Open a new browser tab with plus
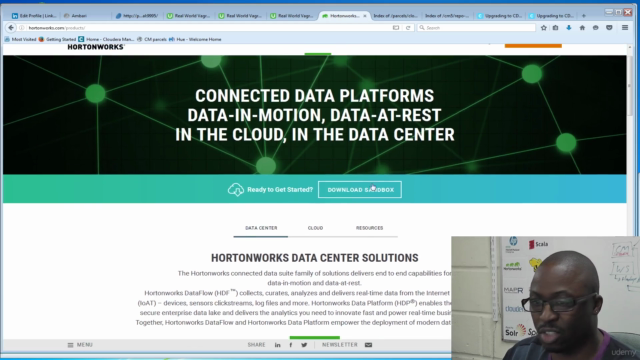Image resolution: width=640 pixels, height=360 pixels. tap(584, 16)
